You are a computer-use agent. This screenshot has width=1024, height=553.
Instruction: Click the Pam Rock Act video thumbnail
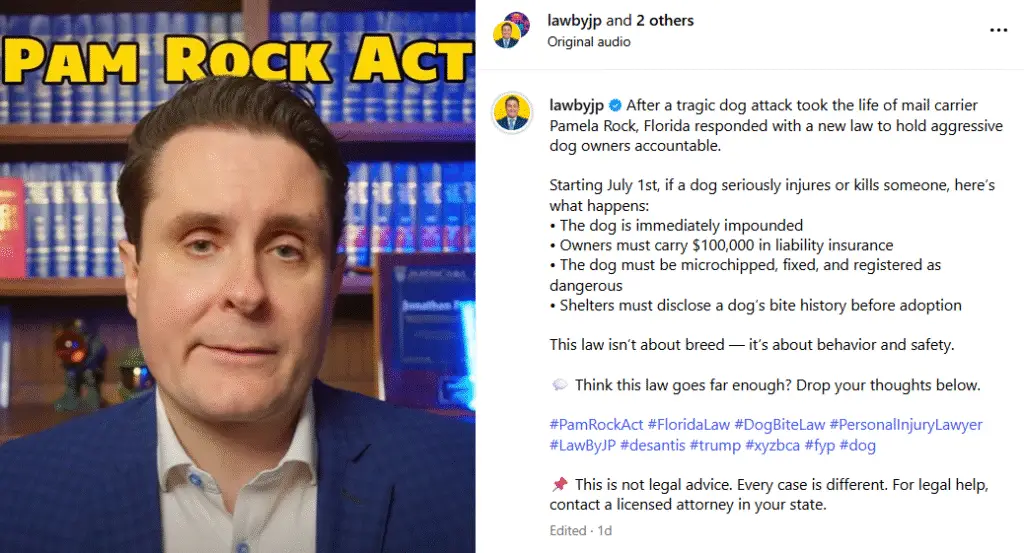(238, 277)
